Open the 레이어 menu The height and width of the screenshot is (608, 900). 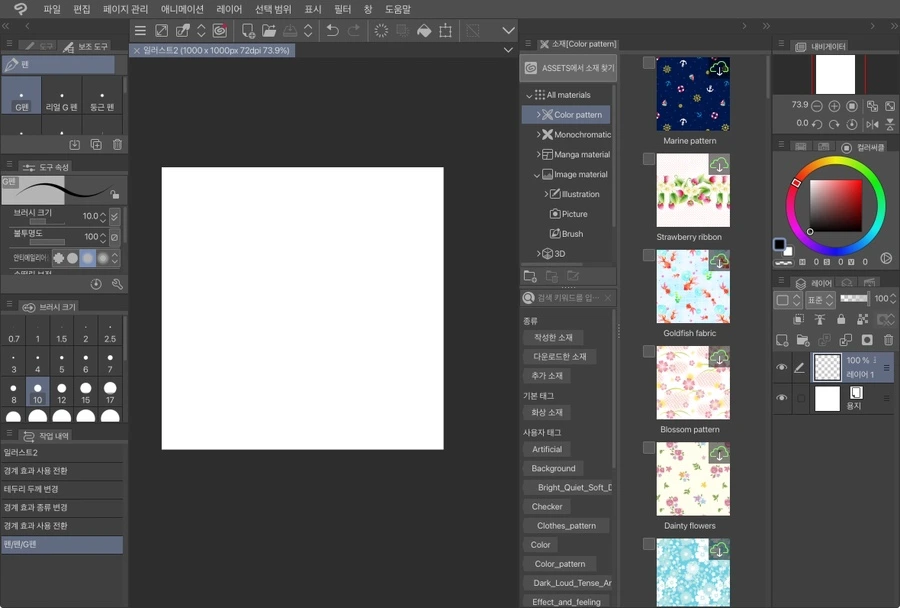click(229, 9)
